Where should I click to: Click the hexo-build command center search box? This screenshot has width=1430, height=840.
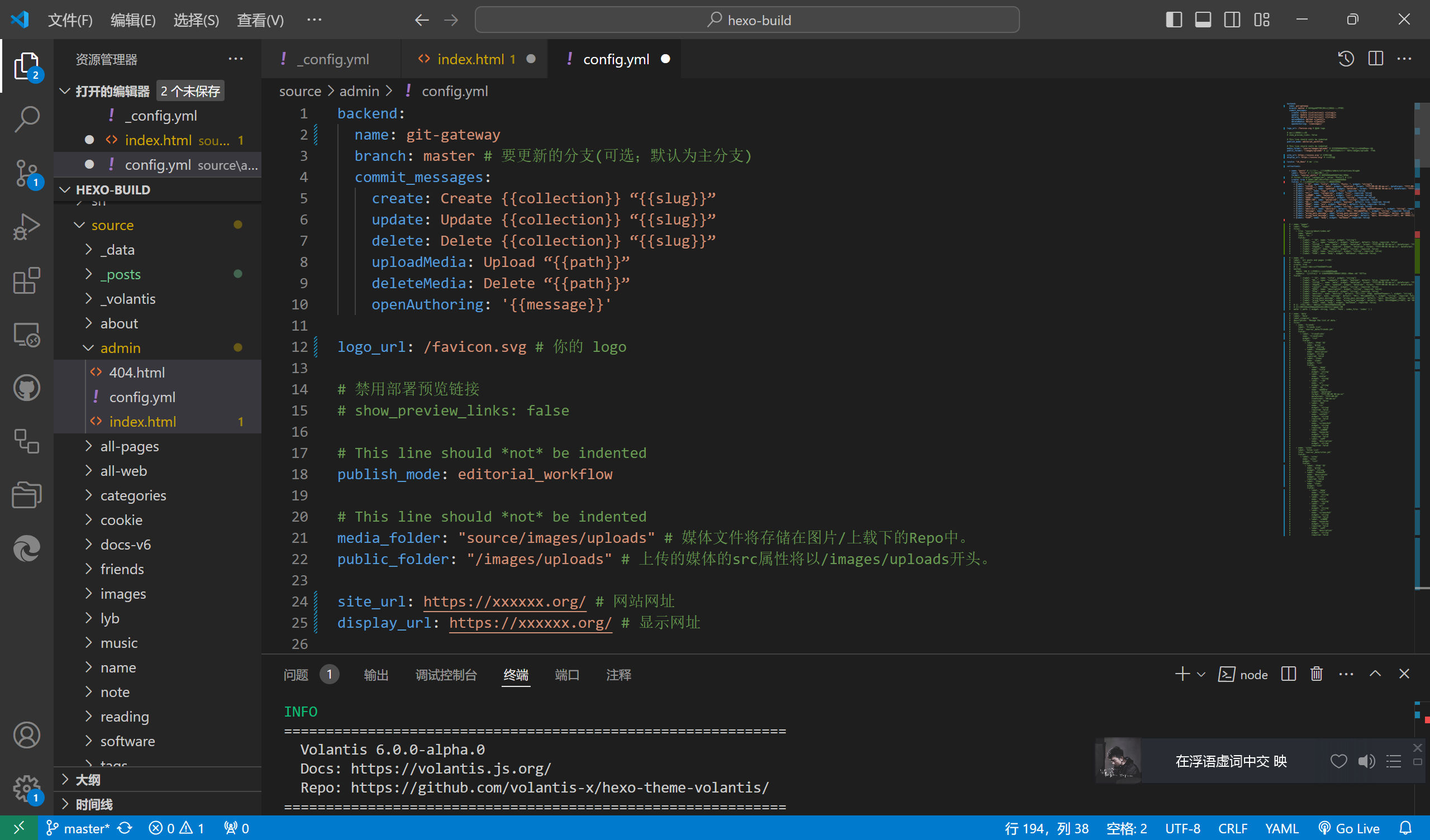pos(747,20)
